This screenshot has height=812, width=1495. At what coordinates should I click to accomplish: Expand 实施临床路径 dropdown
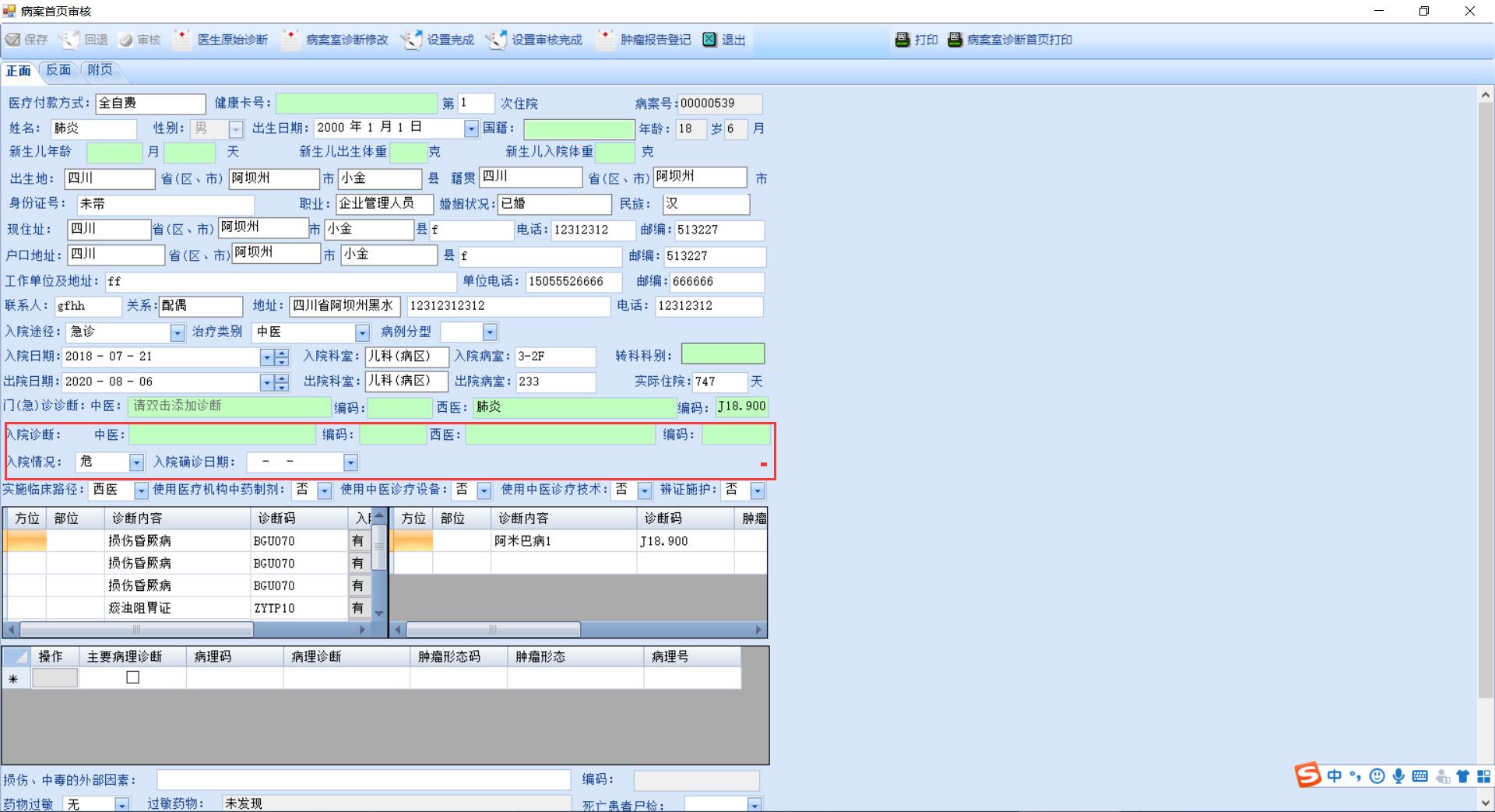tap(141, 490)
